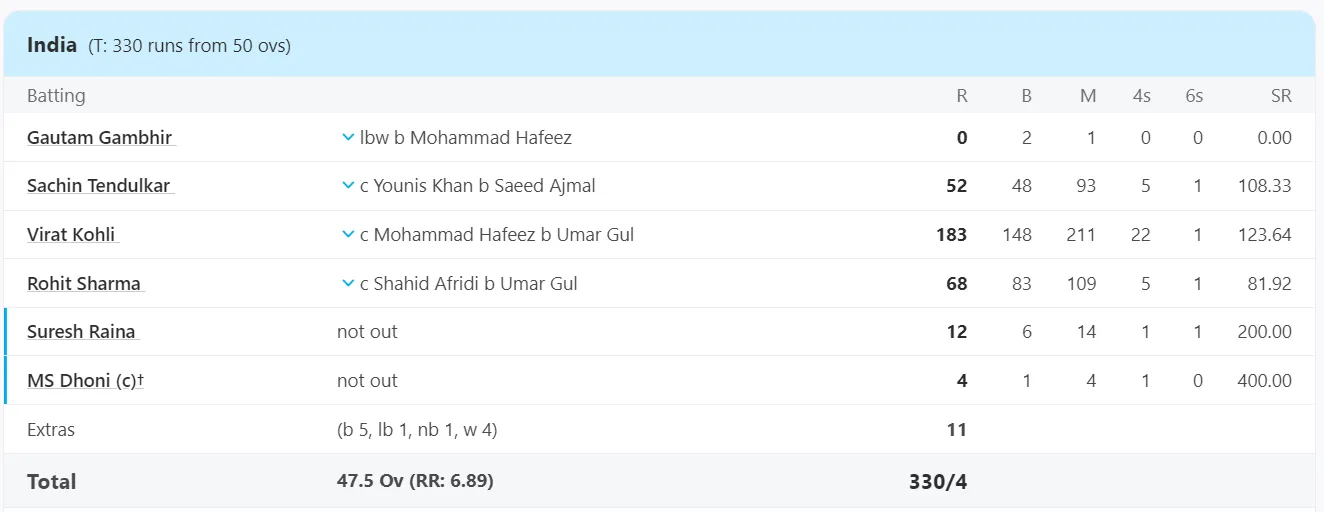Open Gautam Gambhir's player profile
This screenshot has width=1324, height=512.
coord(102,138)
